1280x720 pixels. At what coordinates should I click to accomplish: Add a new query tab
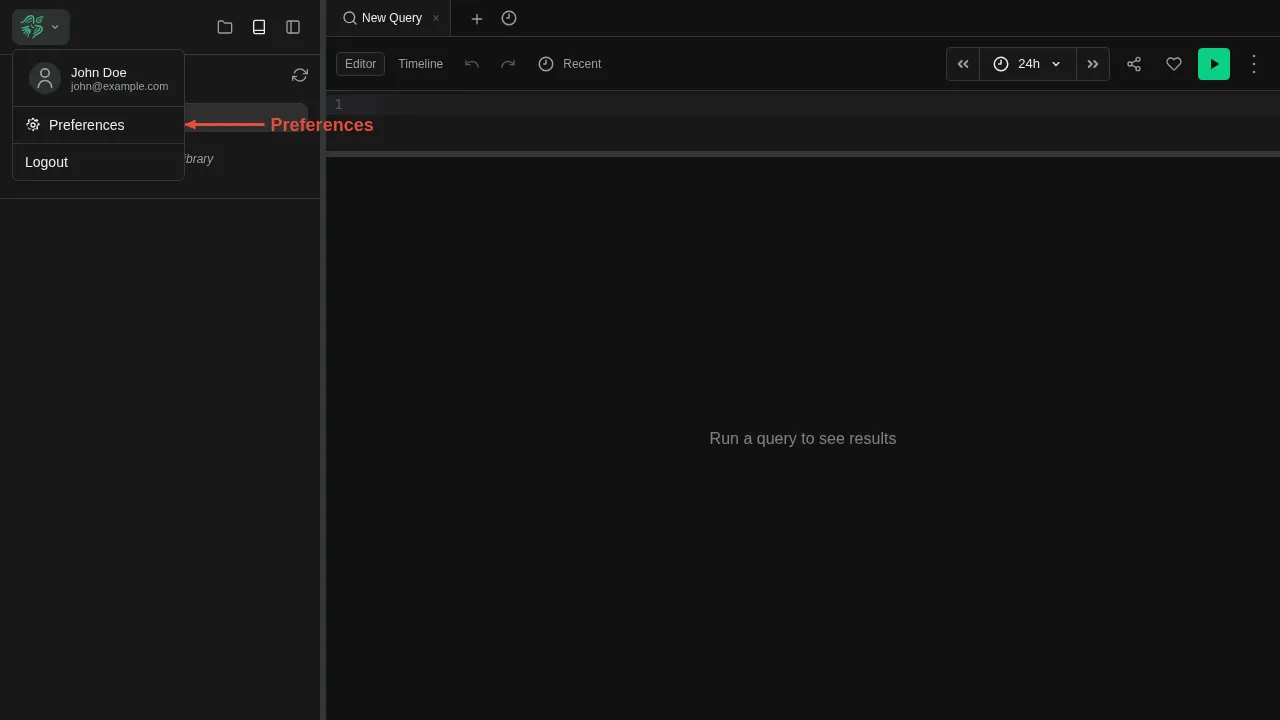click(477, 18)
